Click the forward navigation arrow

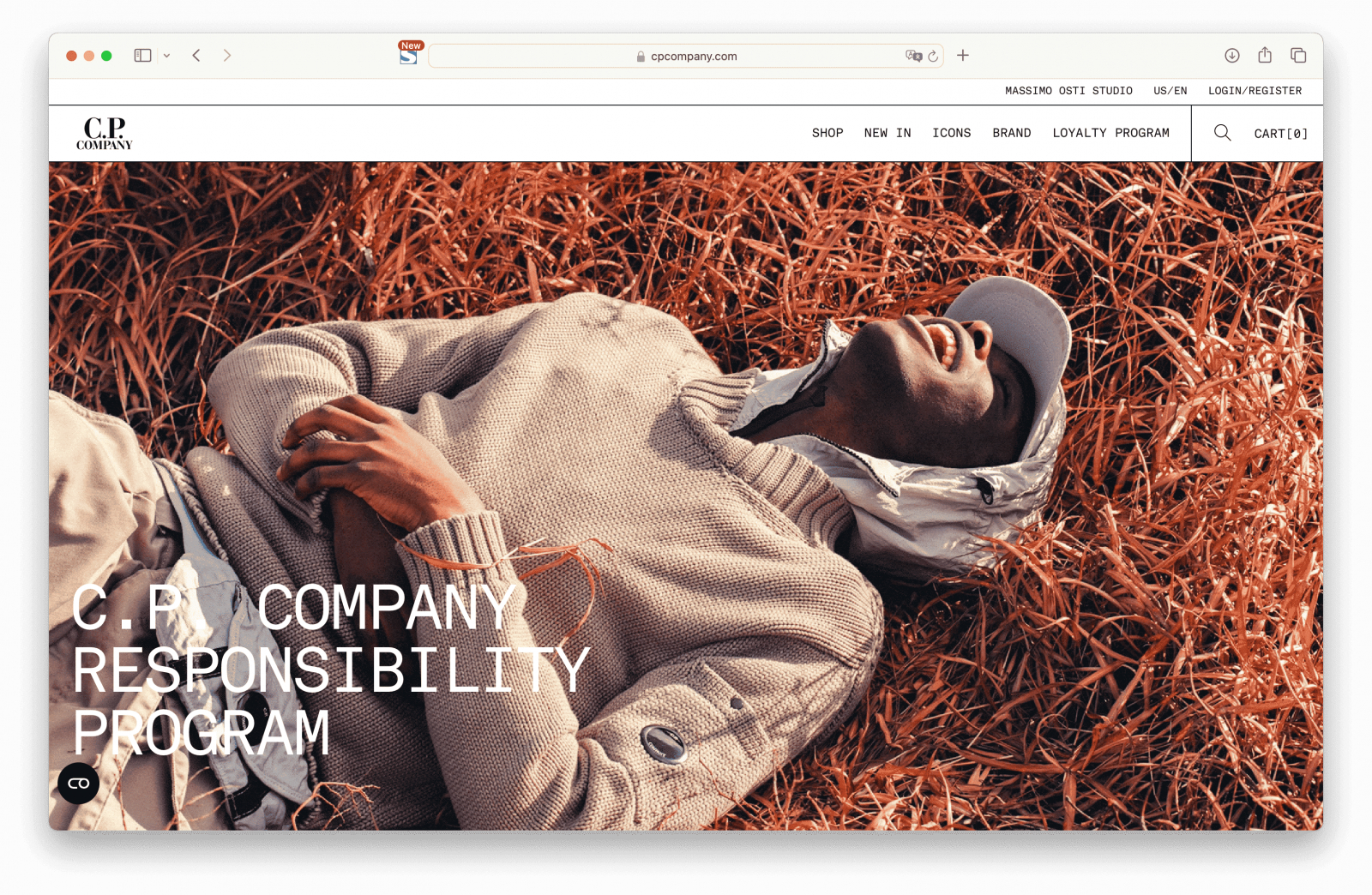coord(227,56)
